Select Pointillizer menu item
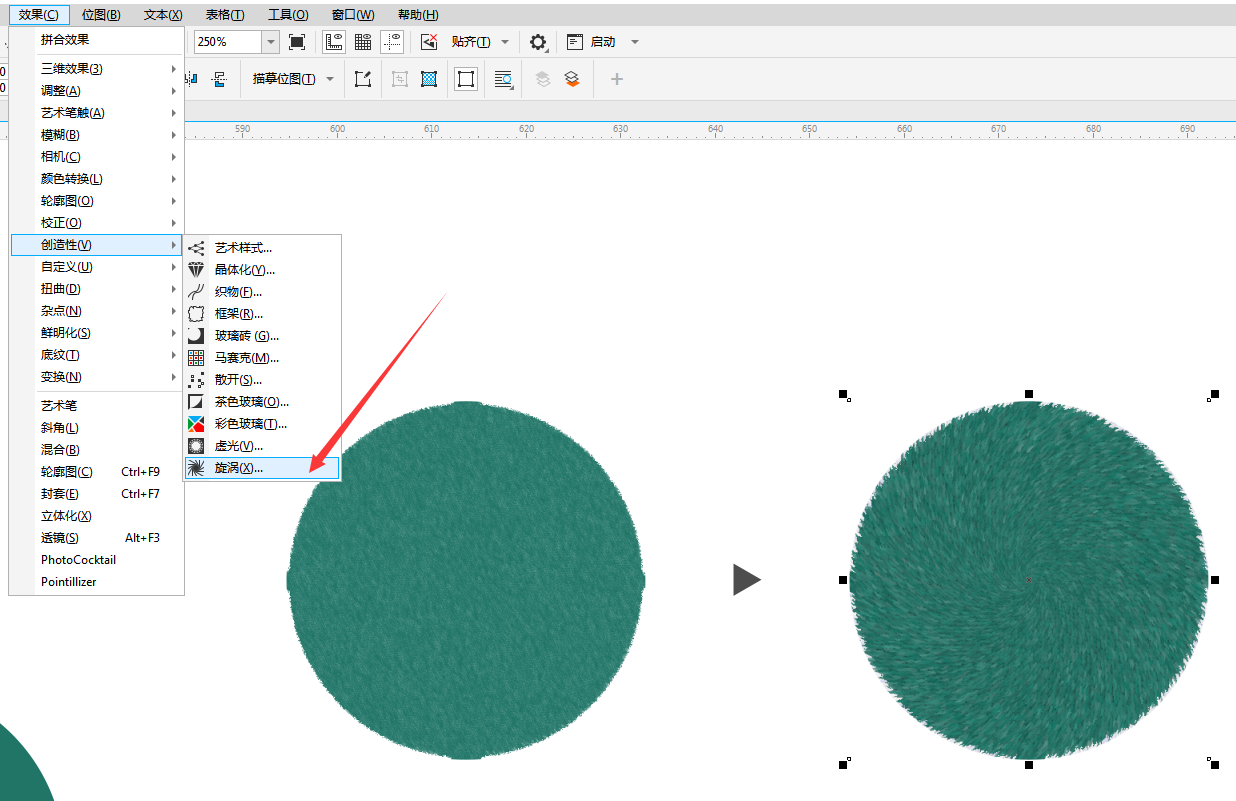Viewport: 1236px width, 801px height. tap(97, 582)
